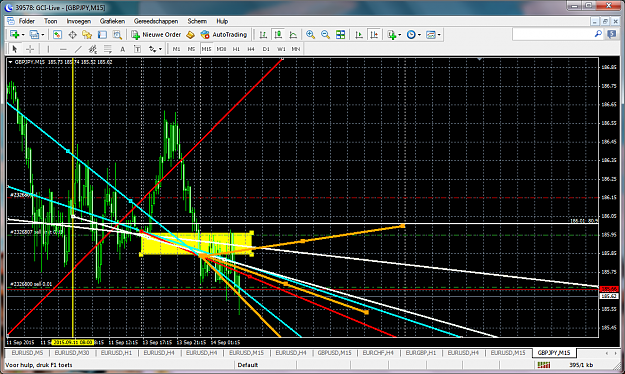Image resolution: width=625 pixels, height=374 pixels.
Task: Open the Hulp menu
Action: pos(222,21)
